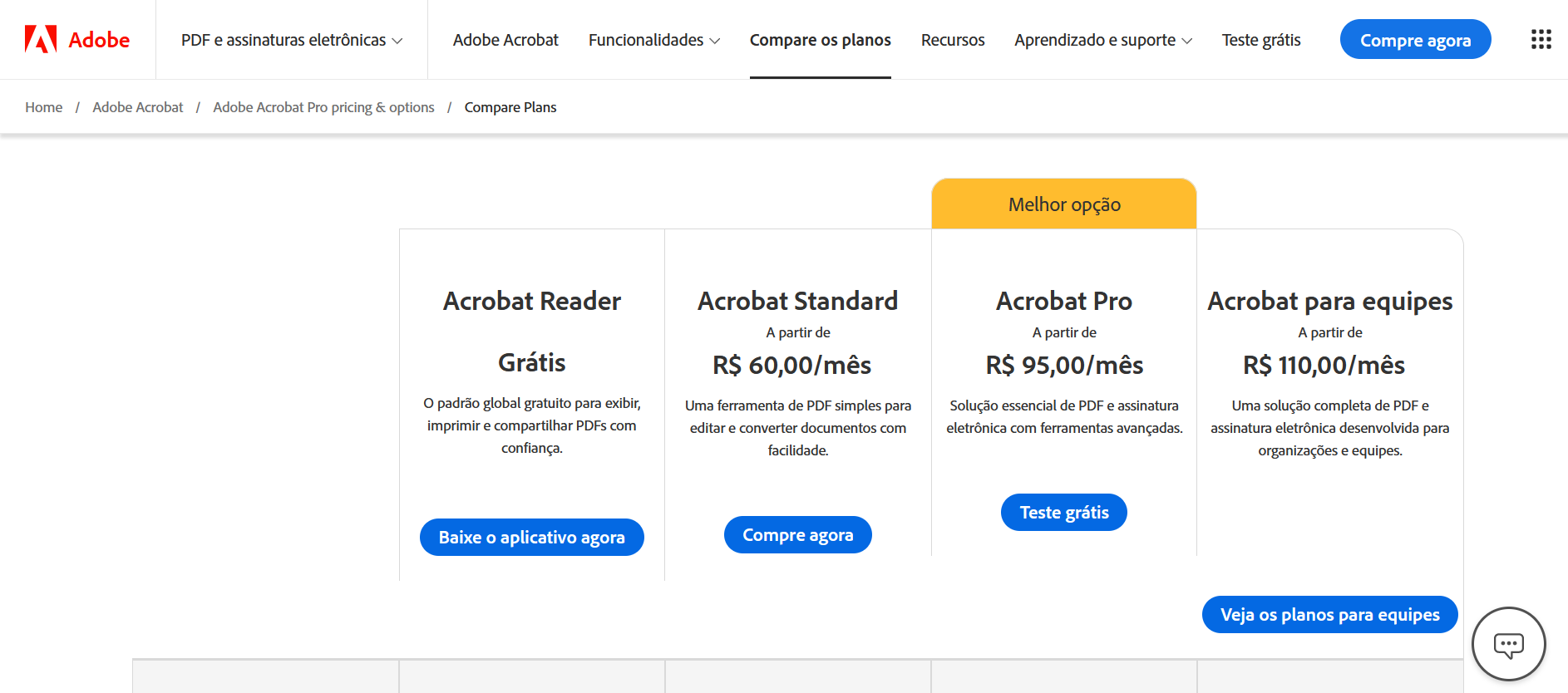1568x693 pixels.
Task: Open Adobe Acrobat Pro pricing & options breadcrumb
Action: (323, 106)
